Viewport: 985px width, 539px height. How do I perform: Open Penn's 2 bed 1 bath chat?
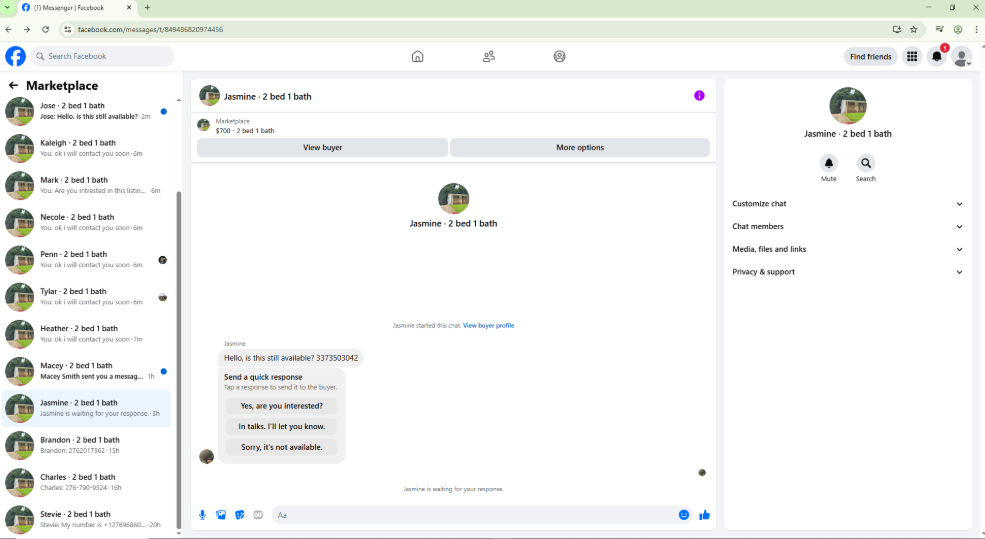point(86,259)
